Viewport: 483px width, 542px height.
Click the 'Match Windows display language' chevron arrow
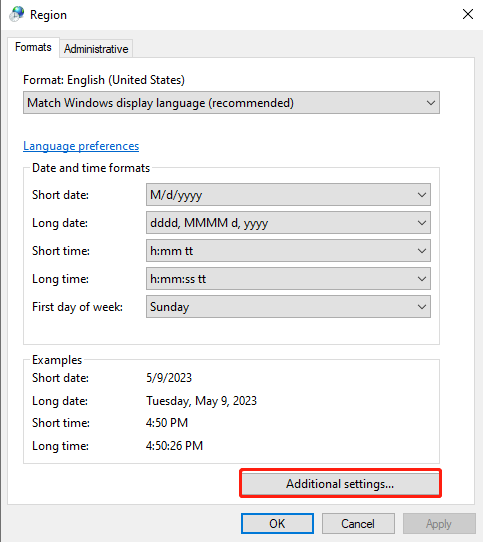430,103
